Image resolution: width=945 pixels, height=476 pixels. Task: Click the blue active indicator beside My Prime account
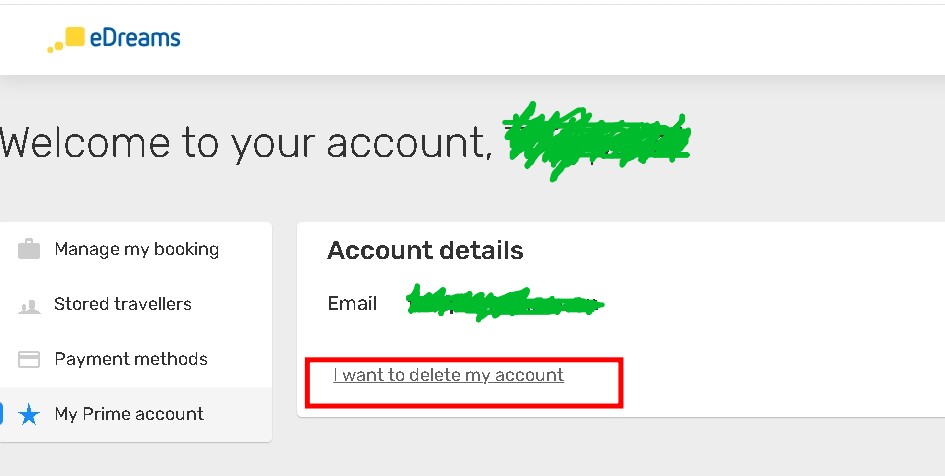coord(2,414)
